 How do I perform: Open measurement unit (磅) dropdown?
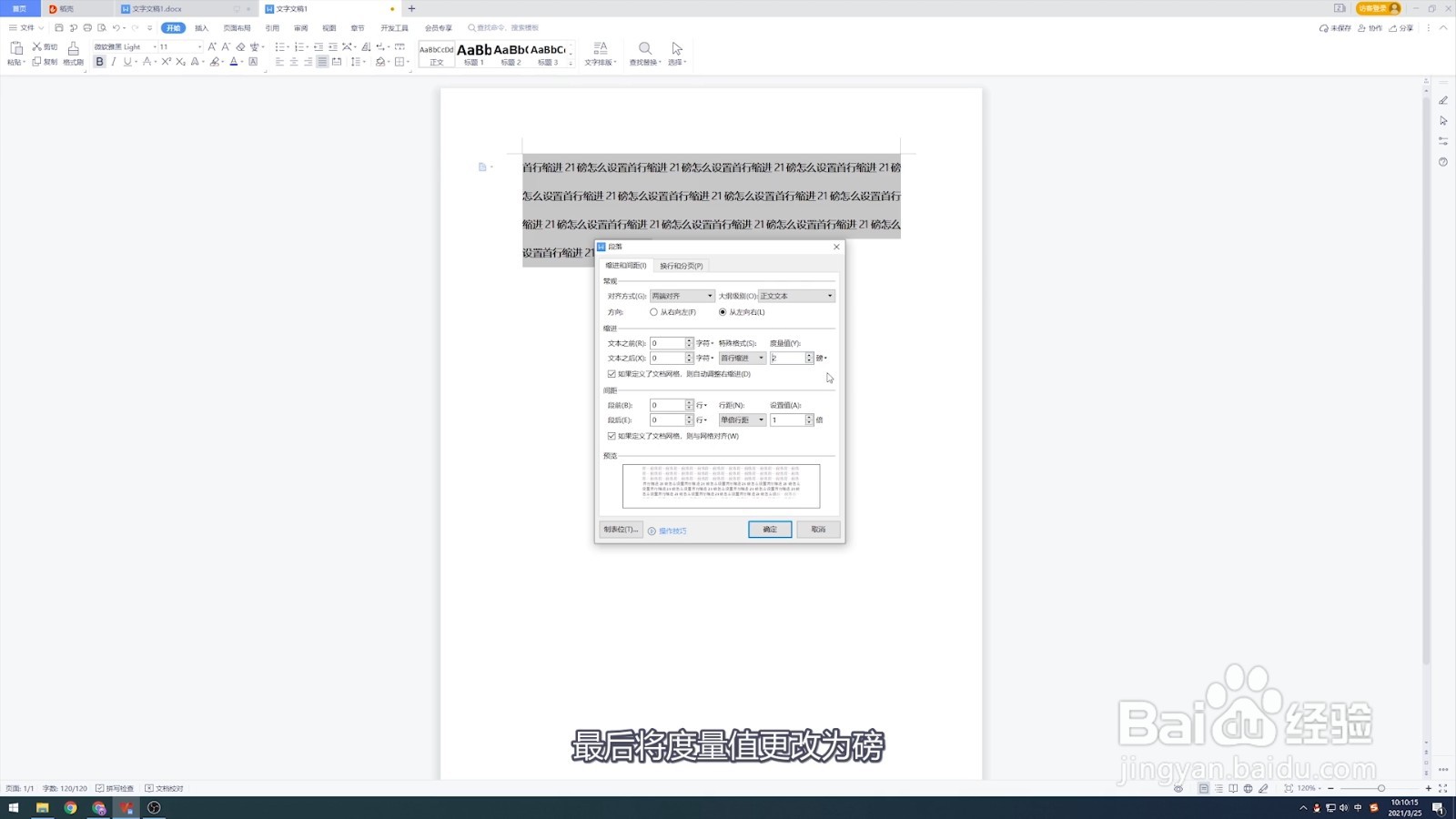click(823, 359)
